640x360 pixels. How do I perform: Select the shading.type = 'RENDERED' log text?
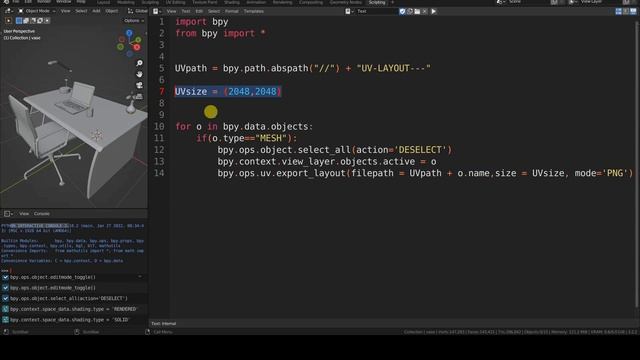[73, 309]
